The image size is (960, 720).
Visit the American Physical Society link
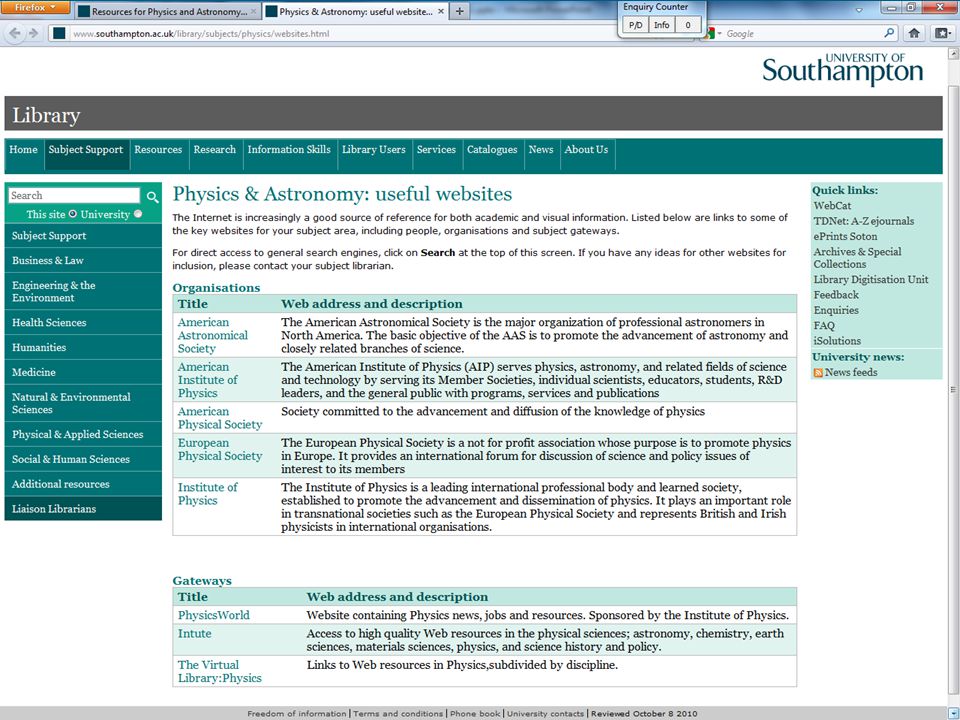click(220, 418)
